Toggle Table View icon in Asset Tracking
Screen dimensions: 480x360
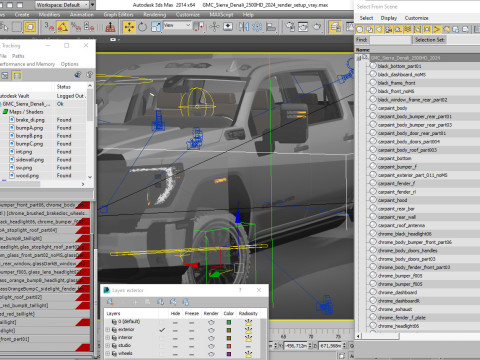pyautogui.click(x=17, y=75)
